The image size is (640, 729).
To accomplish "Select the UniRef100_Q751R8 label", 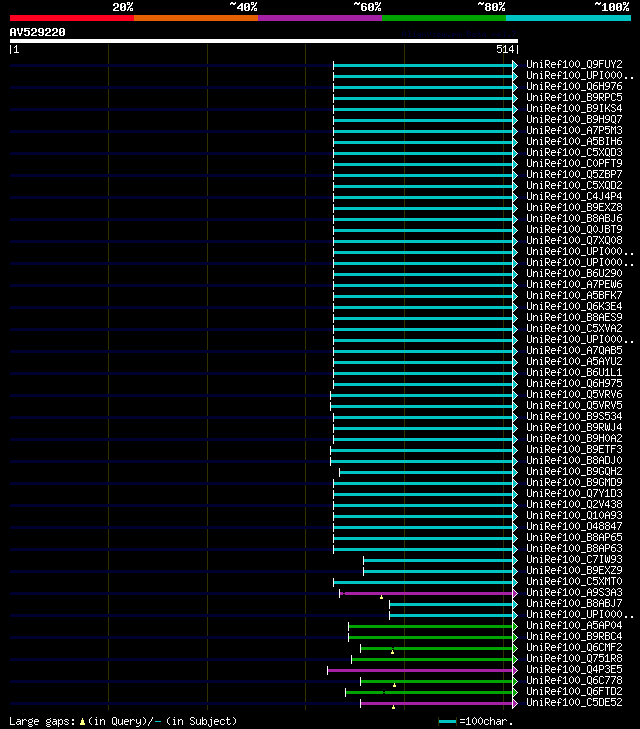I will click(x=574, y=658).
